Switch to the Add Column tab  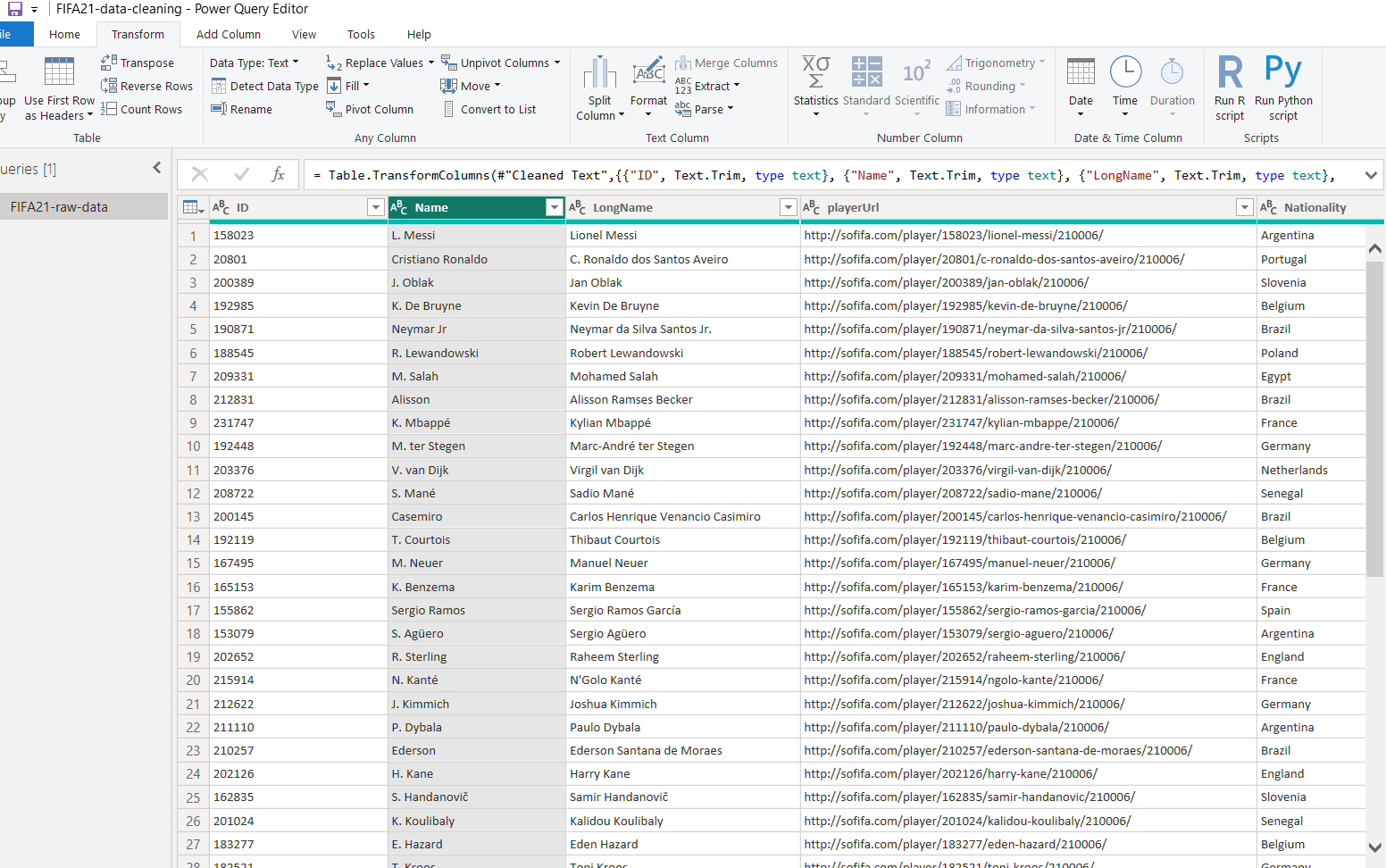pyautogui.click(x=227, y=34)
